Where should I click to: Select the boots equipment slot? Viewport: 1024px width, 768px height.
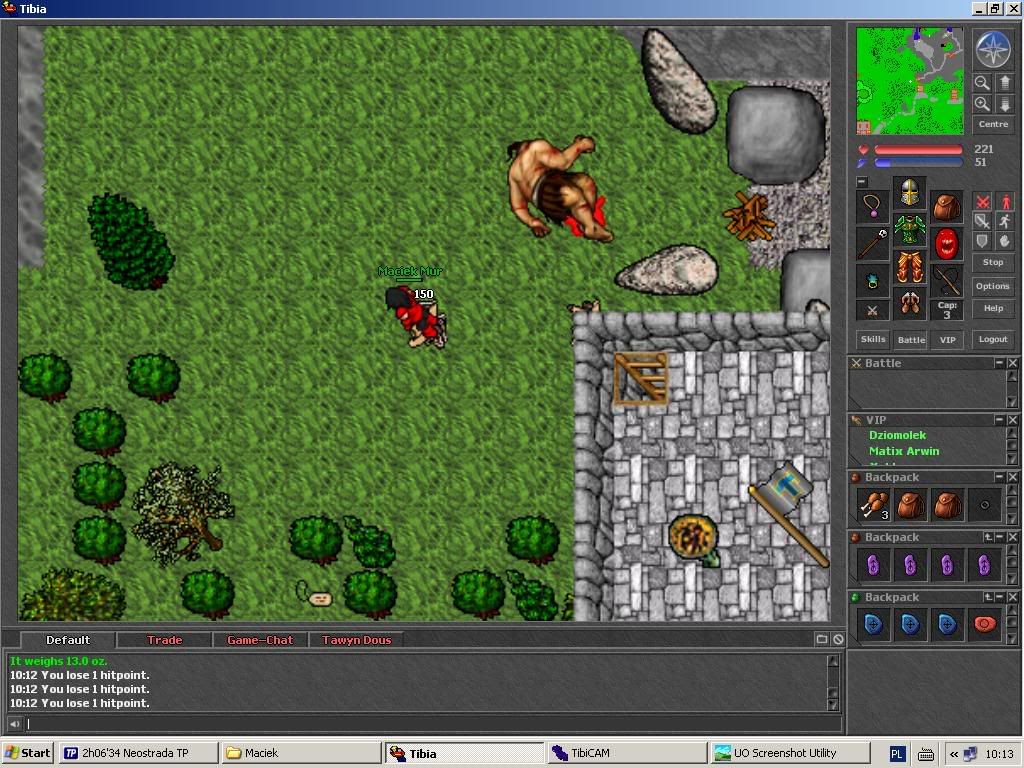(x=909, y=304)
